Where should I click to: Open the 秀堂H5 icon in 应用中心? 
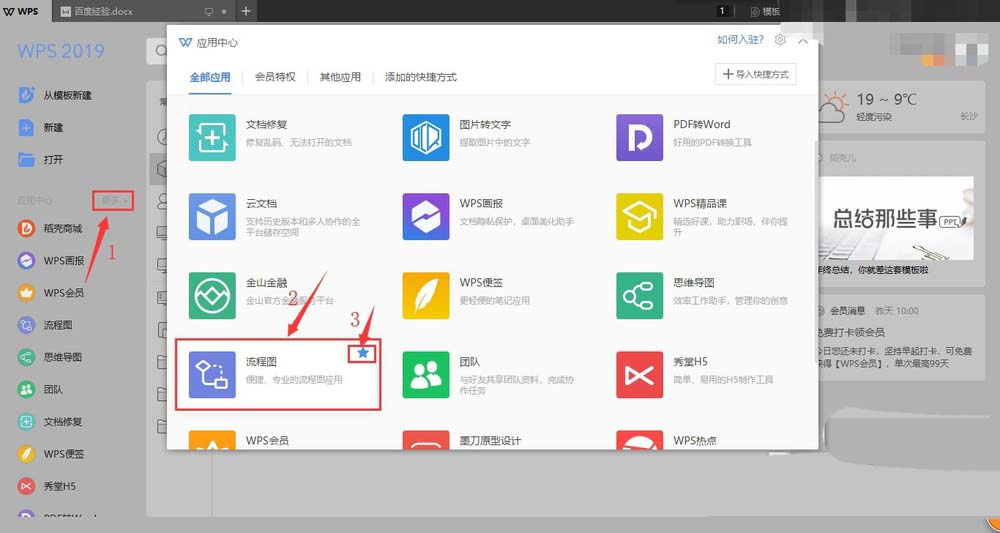click(640, 375)
